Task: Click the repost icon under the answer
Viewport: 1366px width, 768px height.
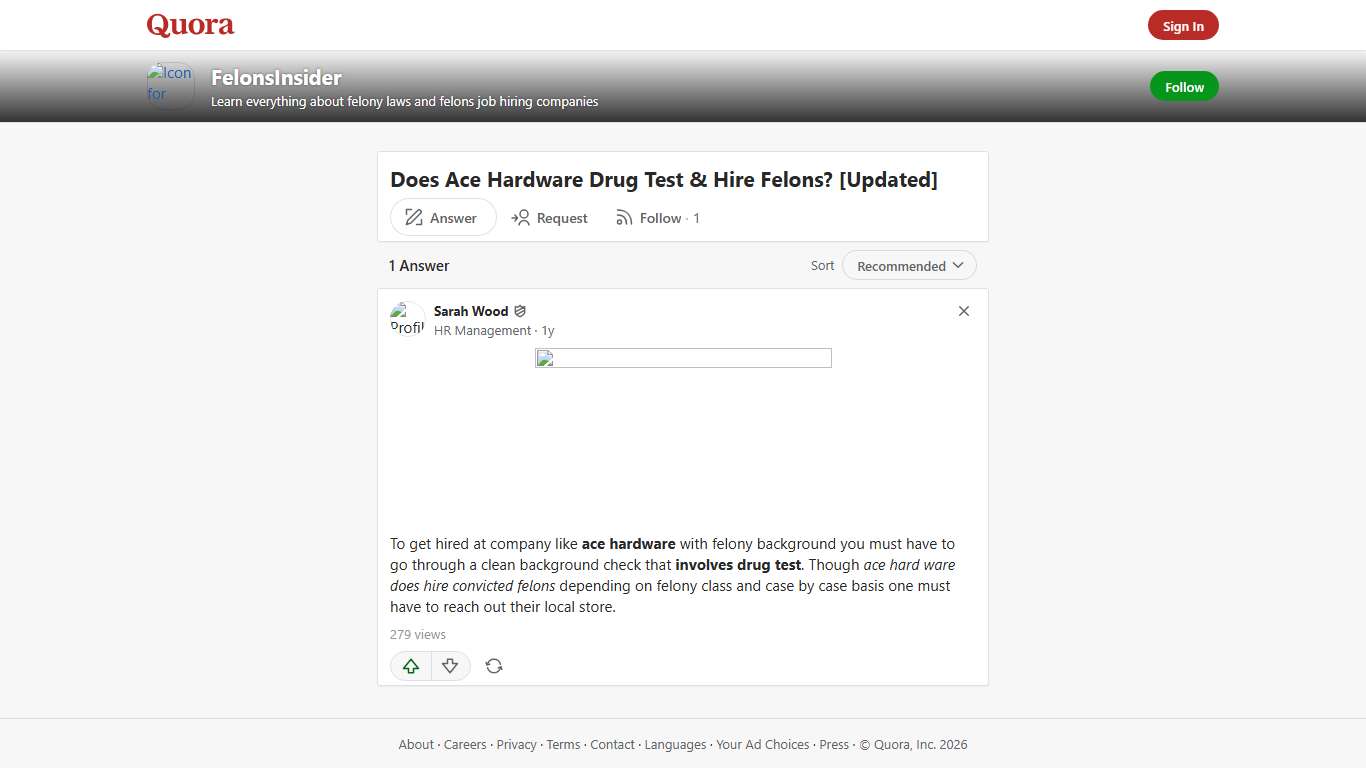Action: pyautogui.click(x=493, y=665)
